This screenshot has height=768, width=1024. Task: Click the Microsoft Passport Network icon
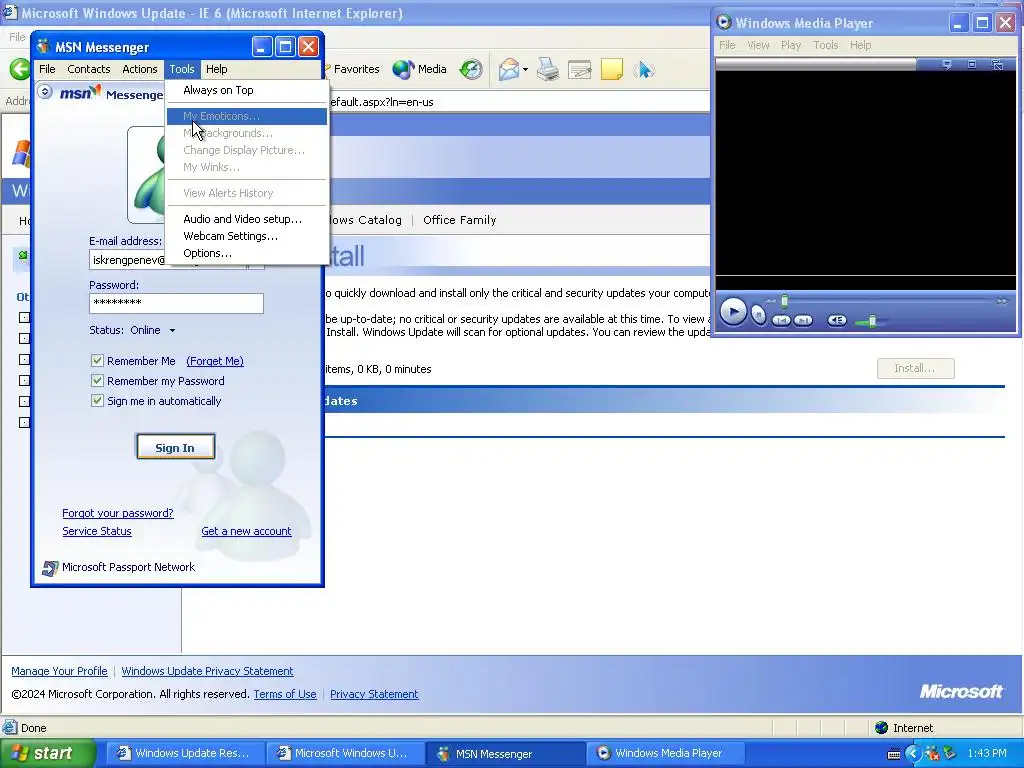50,568
